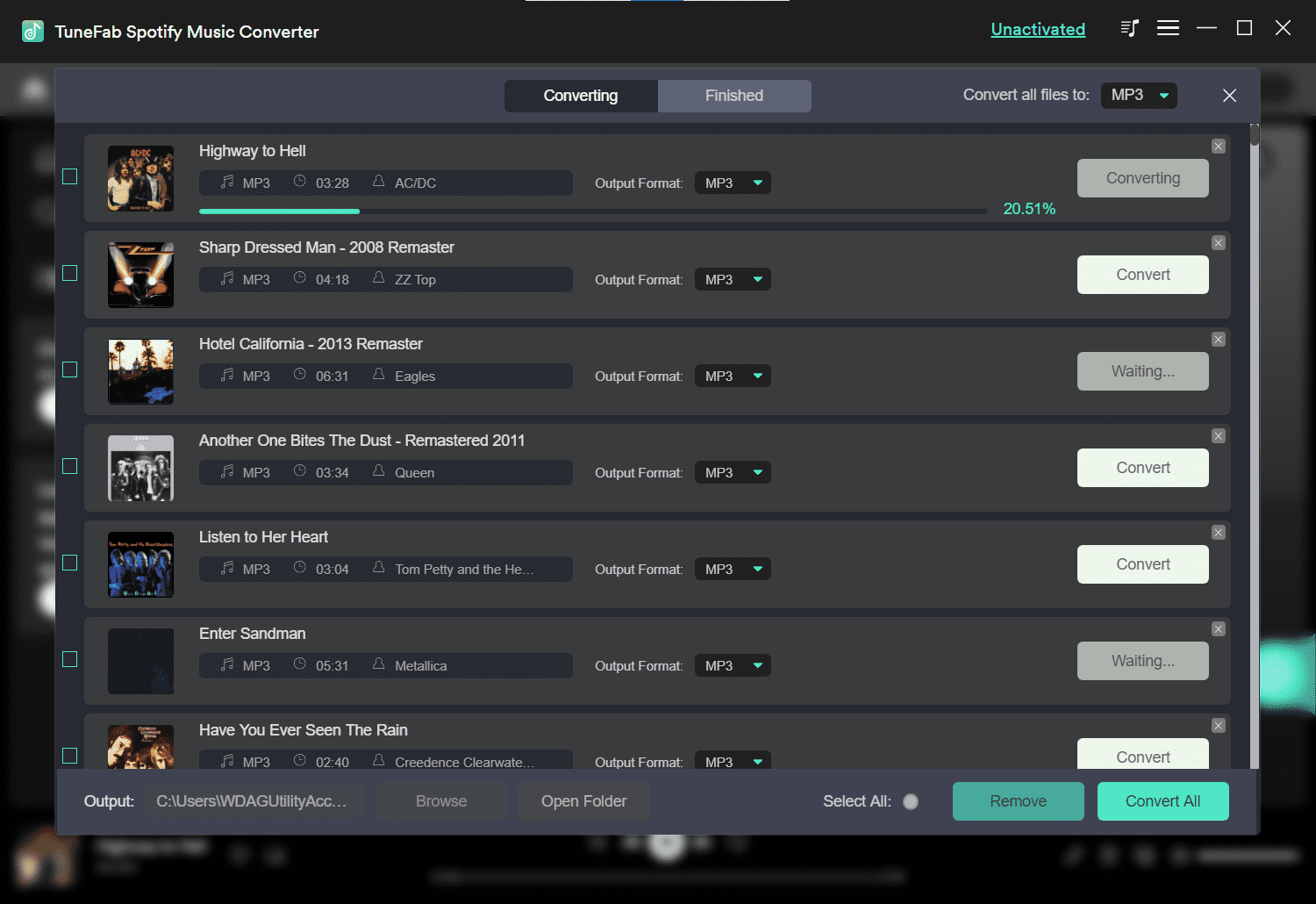1316x904 pixels.
Task: Click the Convert All button
Action: [x=1163, y=801]
